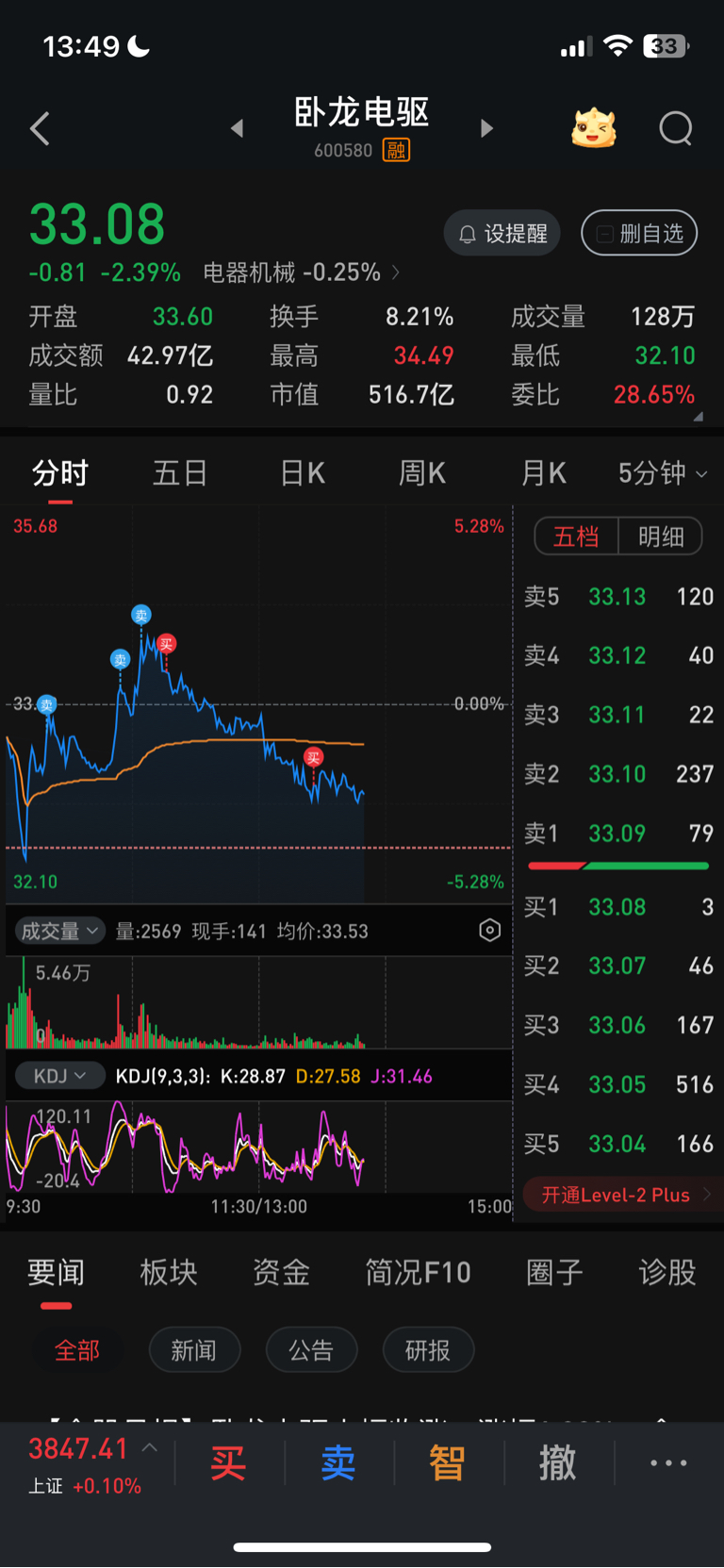This screenshot has width=724, height=1568.
Task: Expand the quote details corner triangle
Action: point(698,416)
